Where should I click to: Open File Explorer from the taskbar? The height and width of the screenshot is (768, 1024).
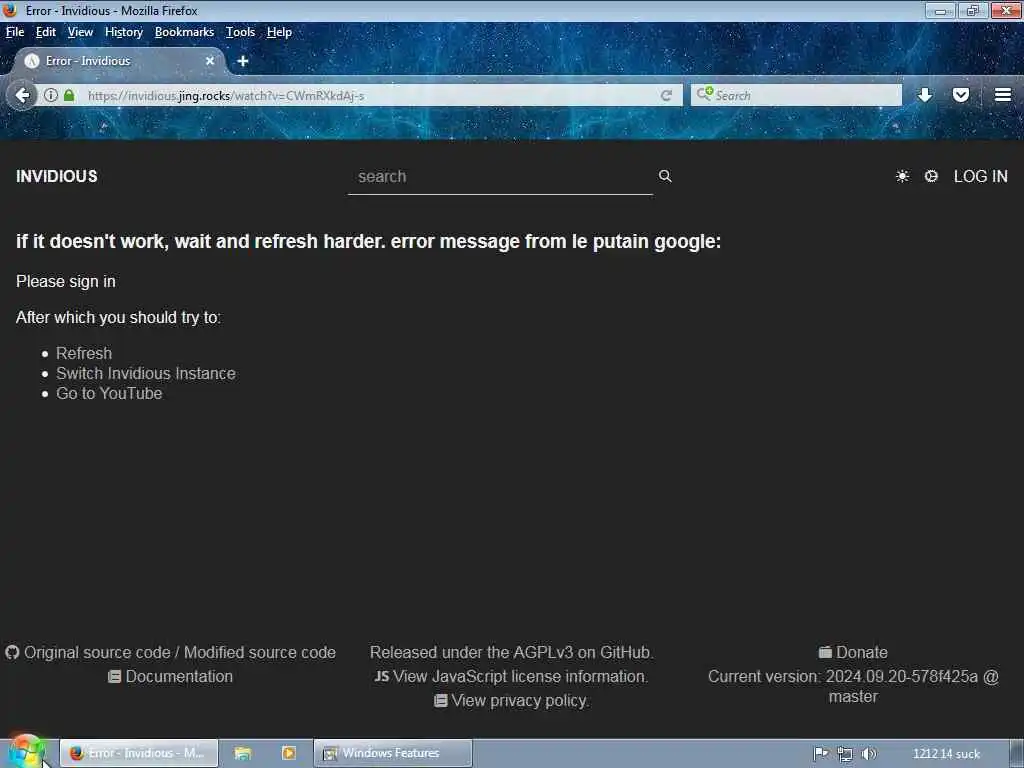coord(243,753)
